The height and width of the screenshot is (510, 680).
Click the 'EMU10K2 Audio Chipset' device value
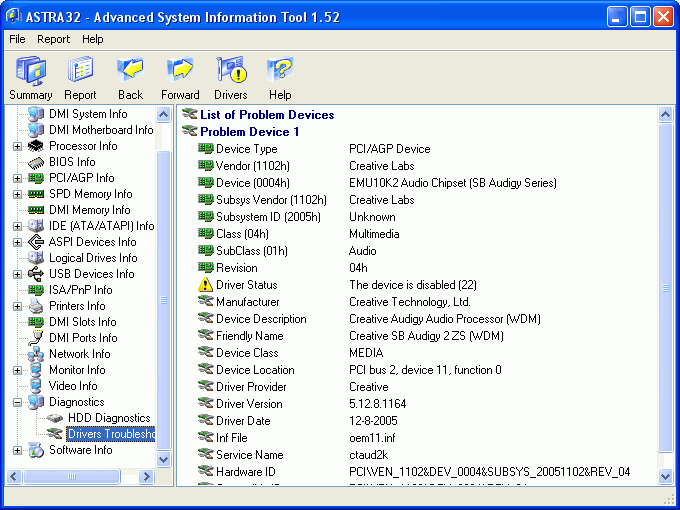tap(453, 183)
